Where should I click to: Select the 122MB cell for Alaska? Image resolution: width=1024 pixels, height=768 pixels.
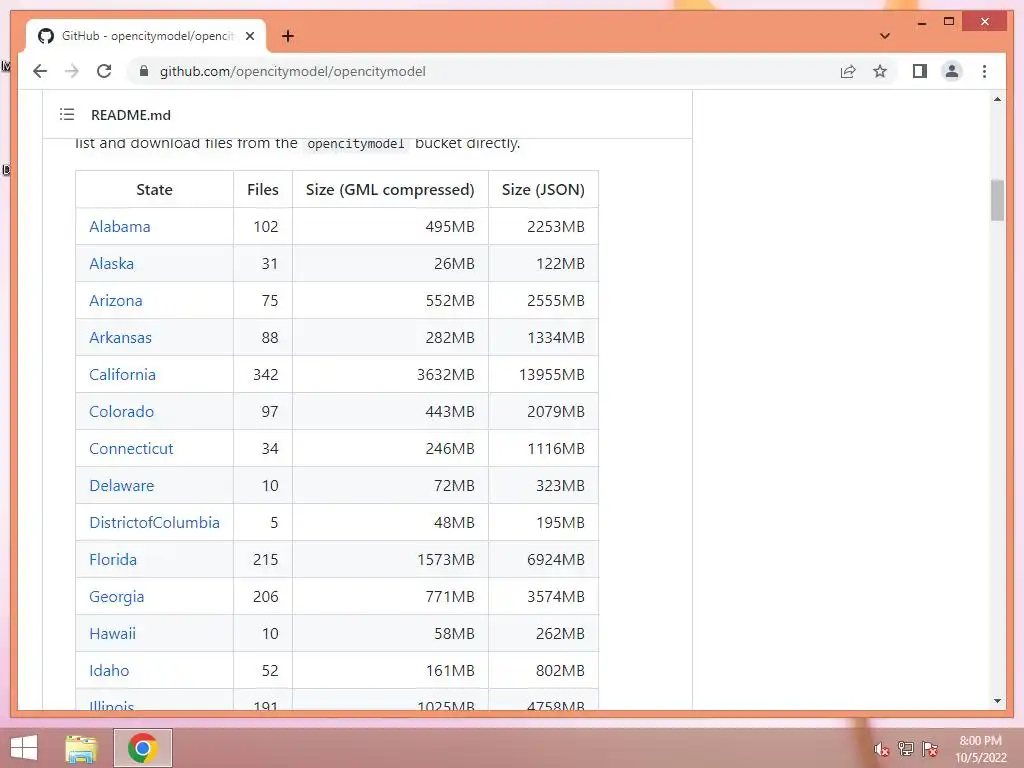[x=543, y=264]
